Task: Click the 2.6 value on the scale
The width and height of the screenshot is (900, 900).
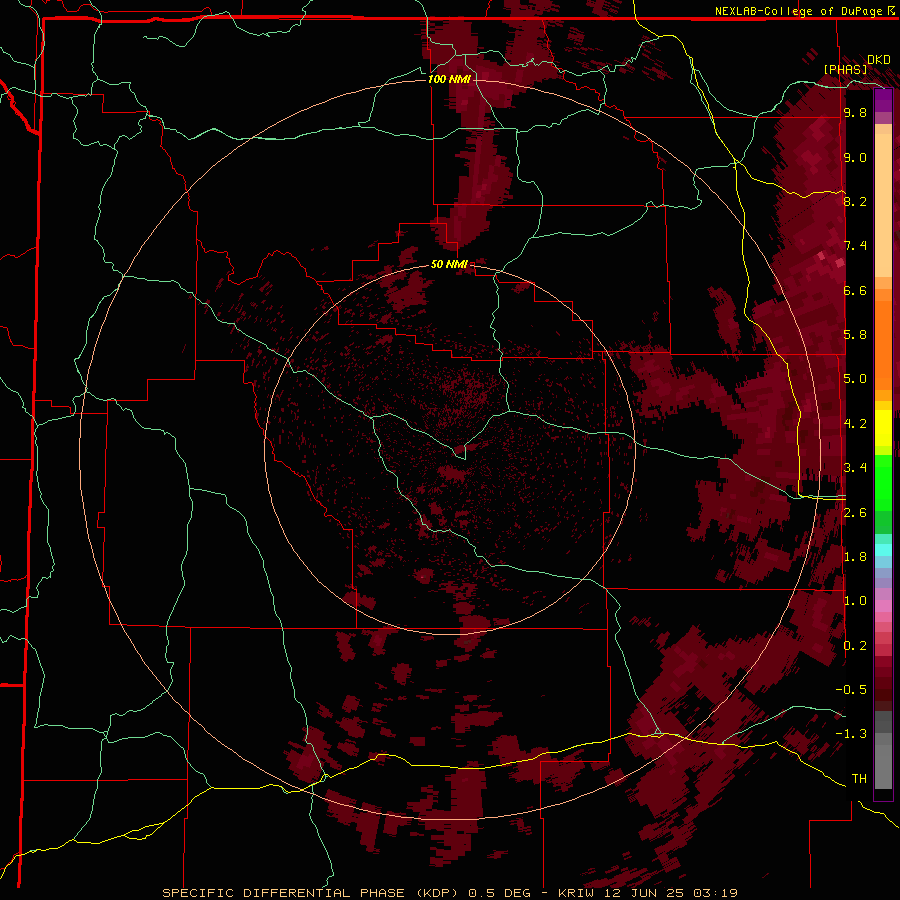Action: tap(855, 513)
